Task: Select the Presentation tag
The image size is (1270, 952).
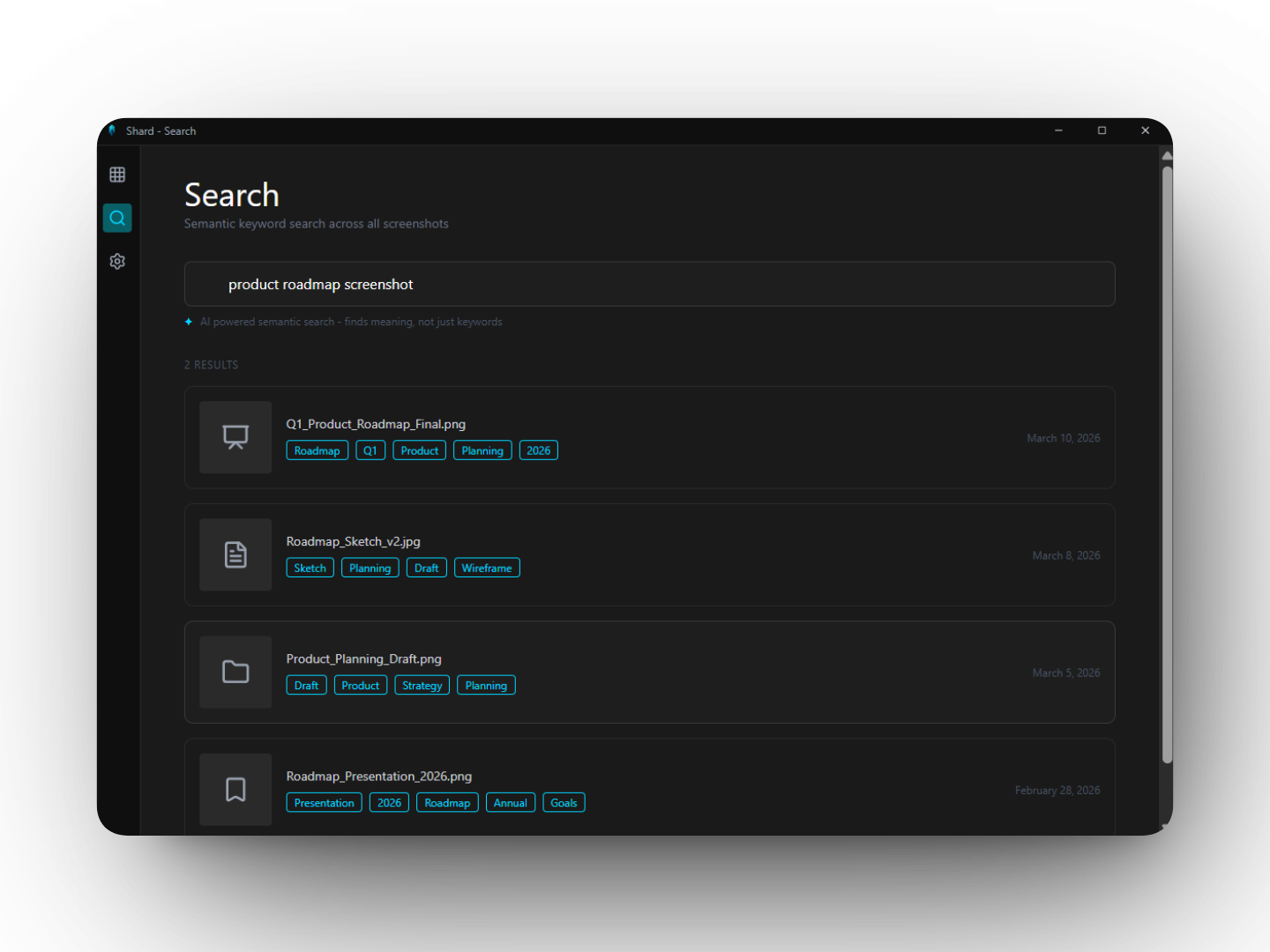Action: [325, 802]
